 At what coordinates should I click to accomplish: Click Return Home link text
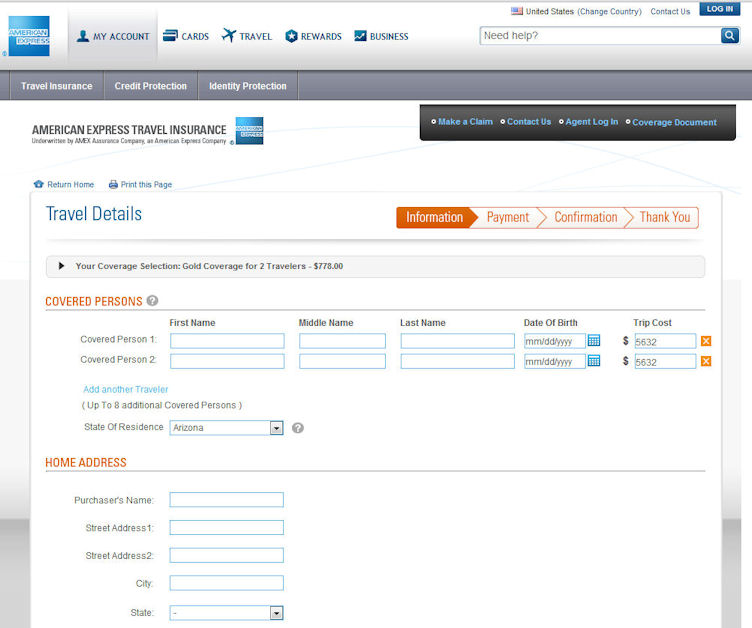click(70, 185)
